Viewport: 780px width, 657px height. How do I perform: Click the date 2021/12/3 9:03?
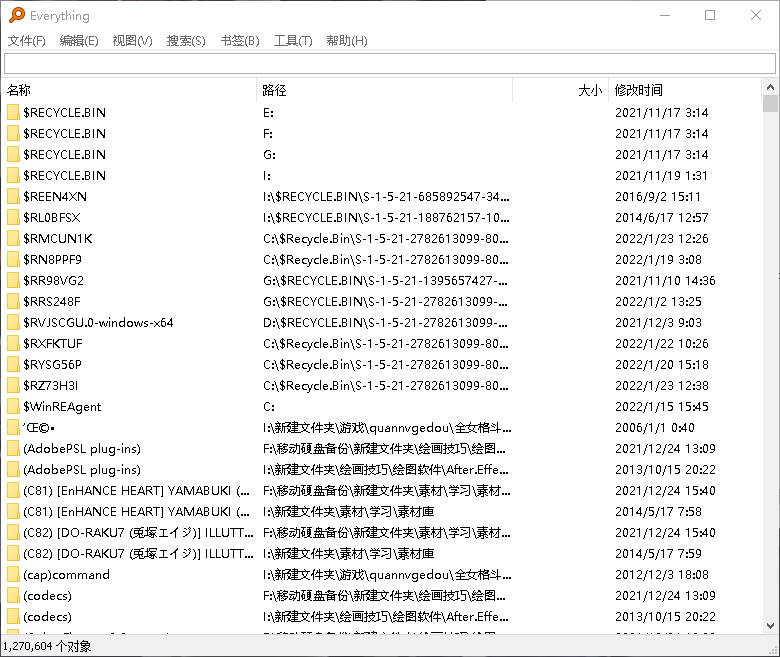tap(658, 322)
